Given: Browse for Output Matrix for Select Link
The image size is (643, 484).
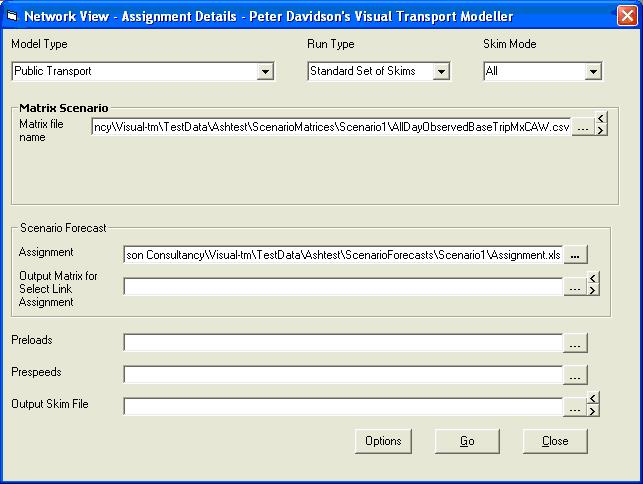Looking at the screenshot, I should [574, 287].
